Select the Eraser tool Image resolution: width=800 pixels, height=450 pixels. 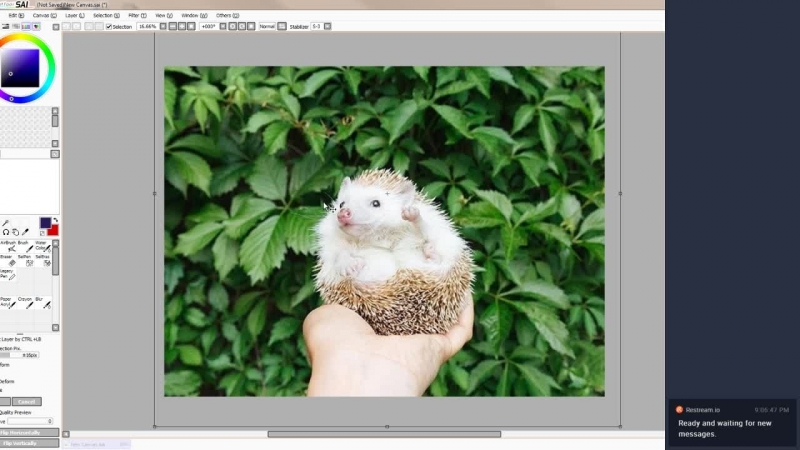click(8, 260)
